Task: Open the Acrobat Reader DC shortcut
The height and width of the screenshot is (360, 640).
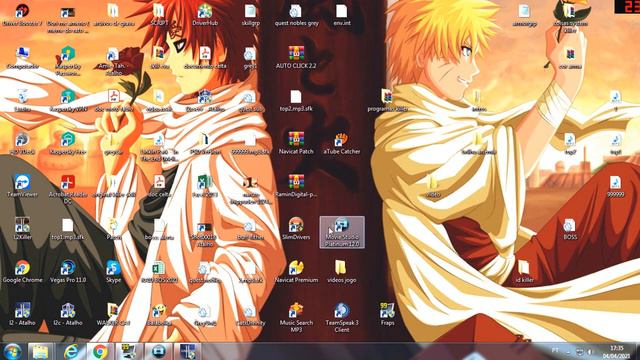Action: 68,189
